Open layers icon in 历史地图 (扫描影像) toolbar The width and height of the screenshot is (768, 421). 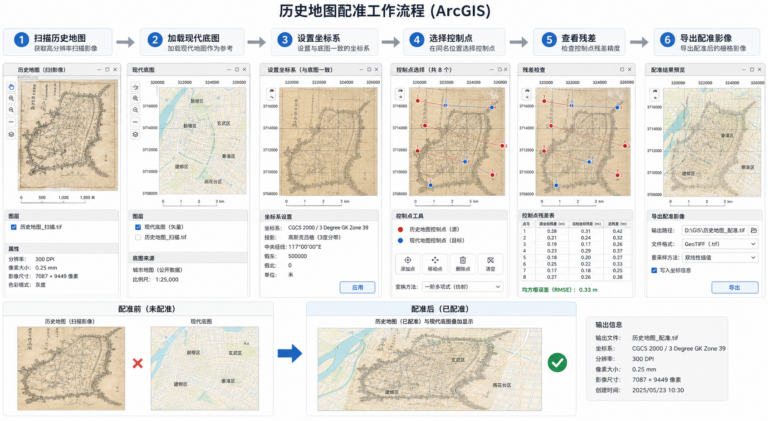coord(11,134)
